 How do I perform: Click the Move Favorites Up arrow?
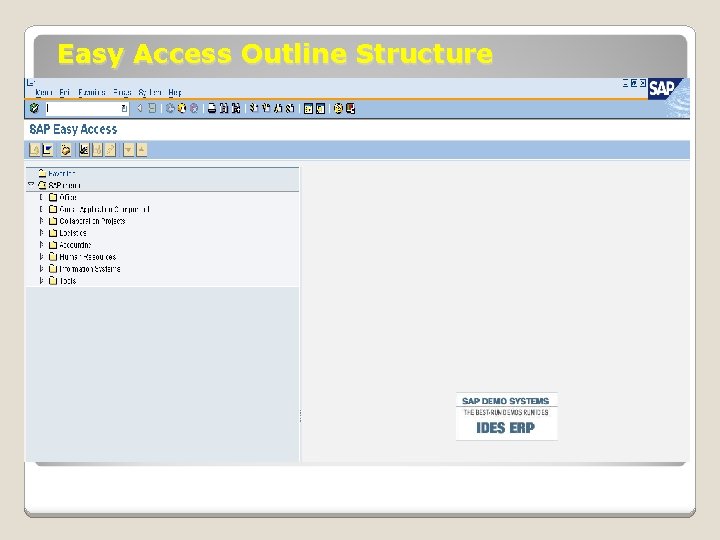(141, 150)
